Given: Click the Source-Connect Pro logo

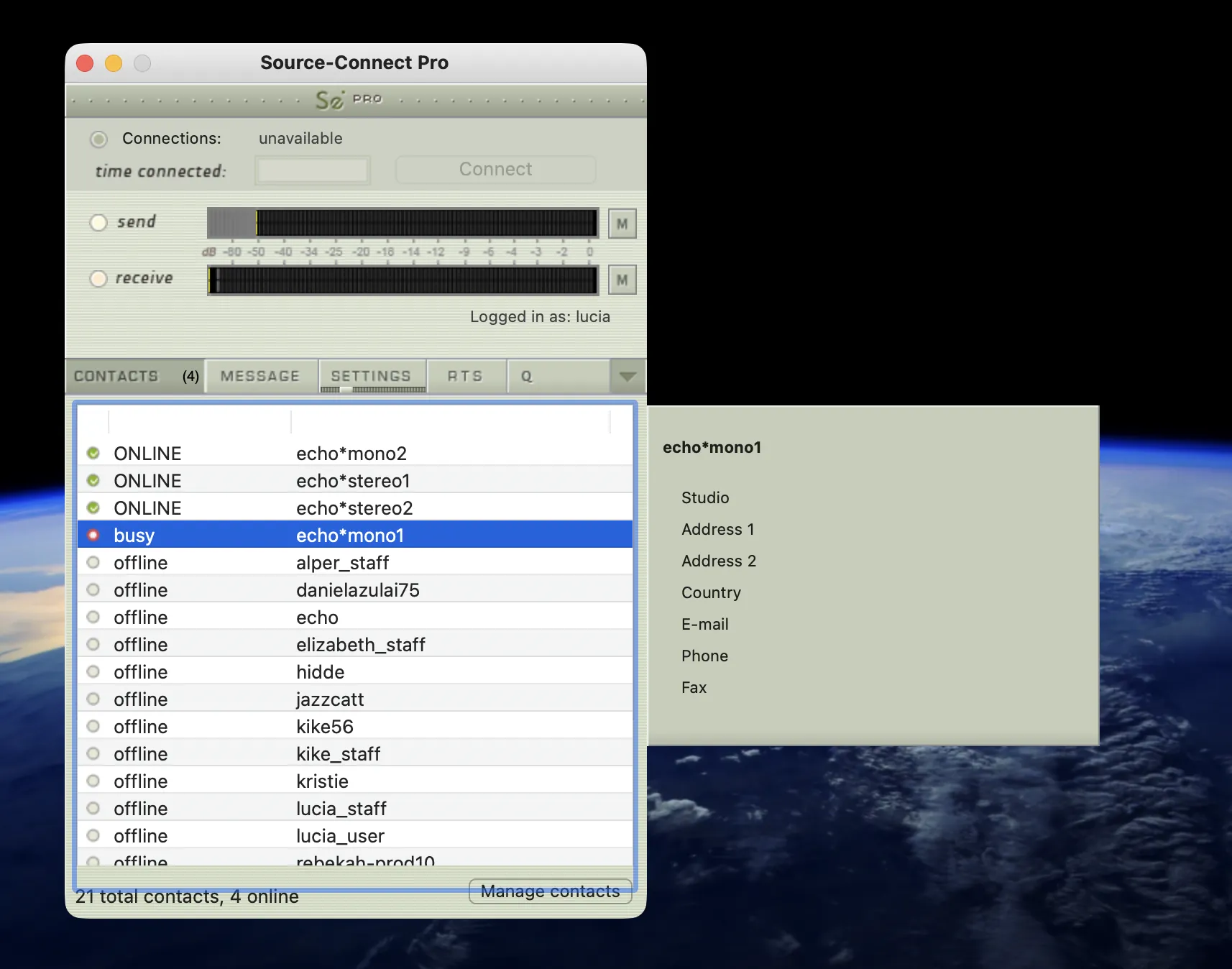Looking at the screenshot, I should coord(349,100).
